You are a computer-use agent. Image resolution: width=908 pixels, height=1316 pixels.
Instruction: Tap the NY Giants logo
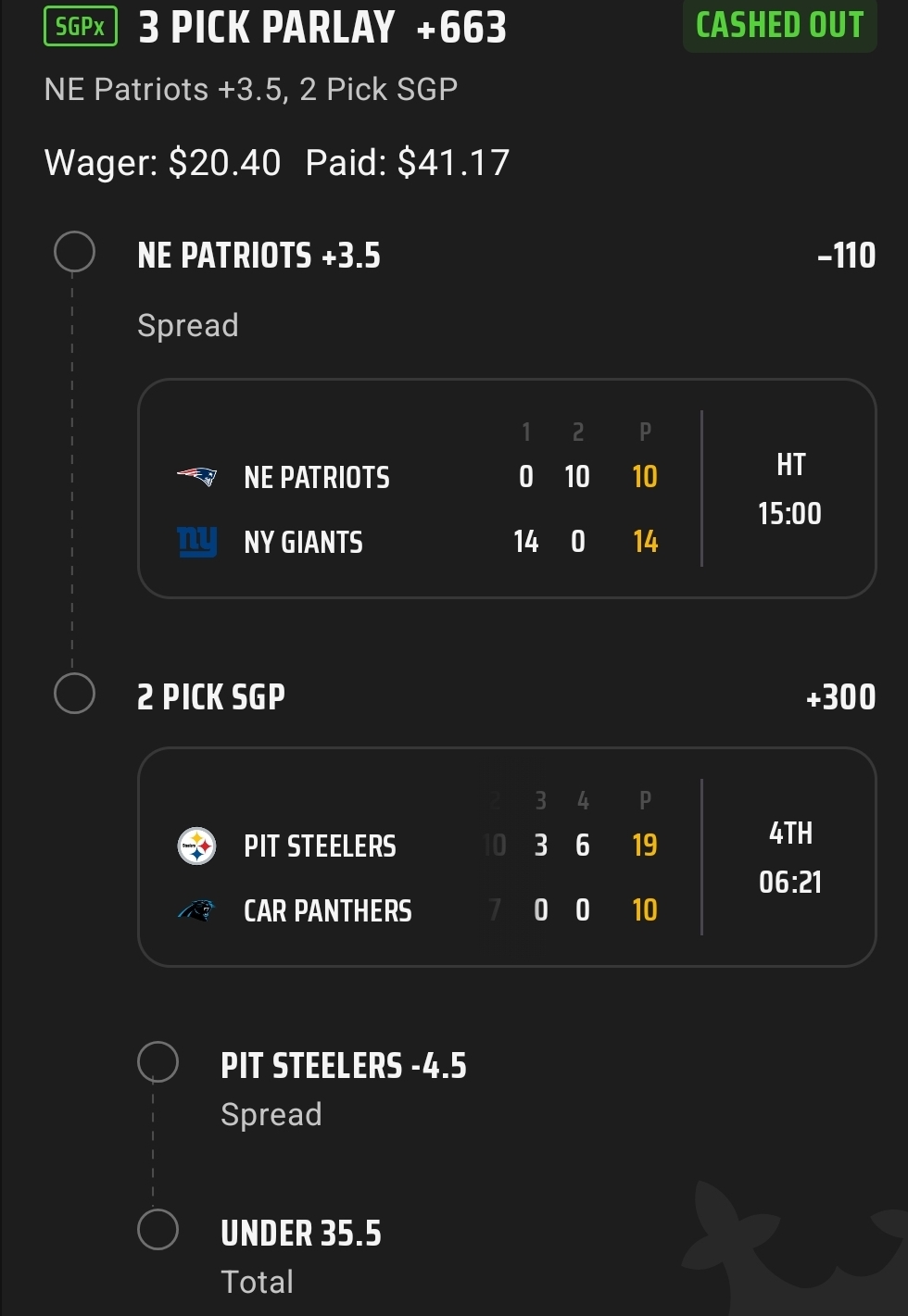(x=196, y=542)
